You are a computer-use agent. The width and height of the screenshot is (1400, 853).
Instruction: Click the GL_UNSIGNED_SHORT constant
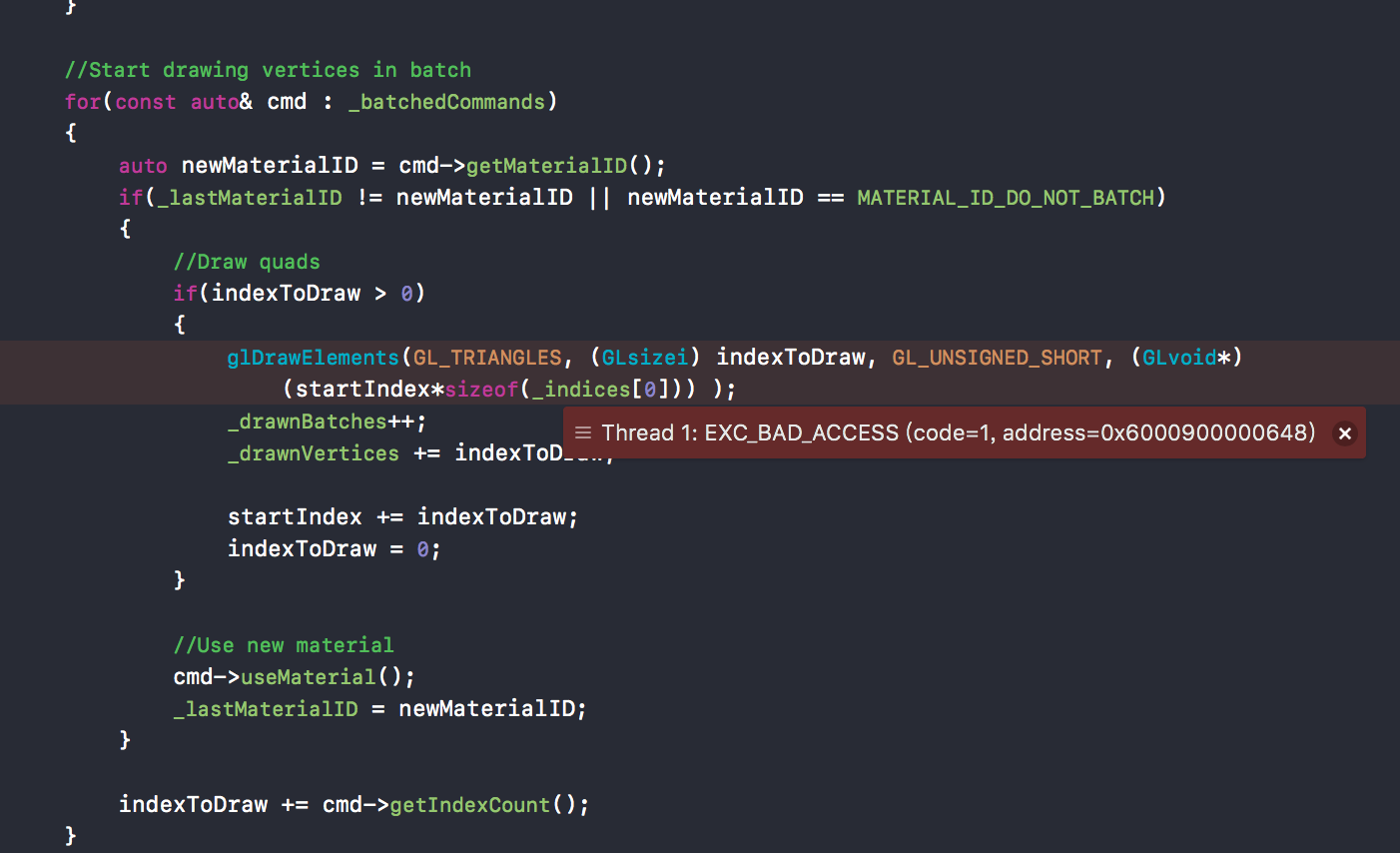coord(997,358)
